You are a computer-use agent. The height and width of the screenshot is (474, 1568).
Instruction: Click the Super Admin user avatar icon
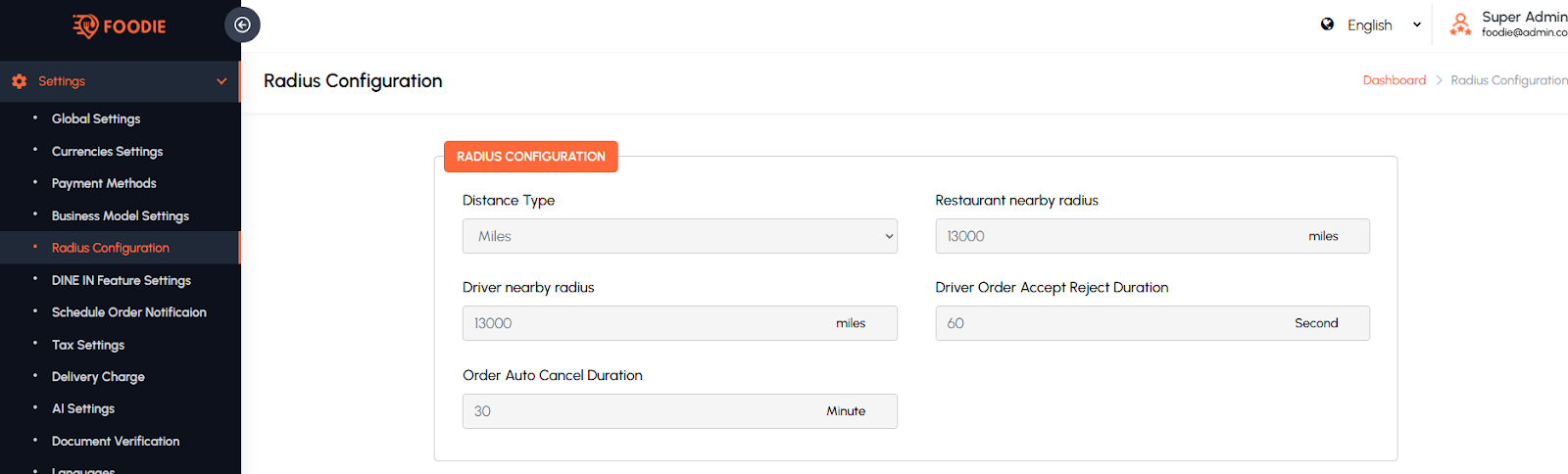1460,24
